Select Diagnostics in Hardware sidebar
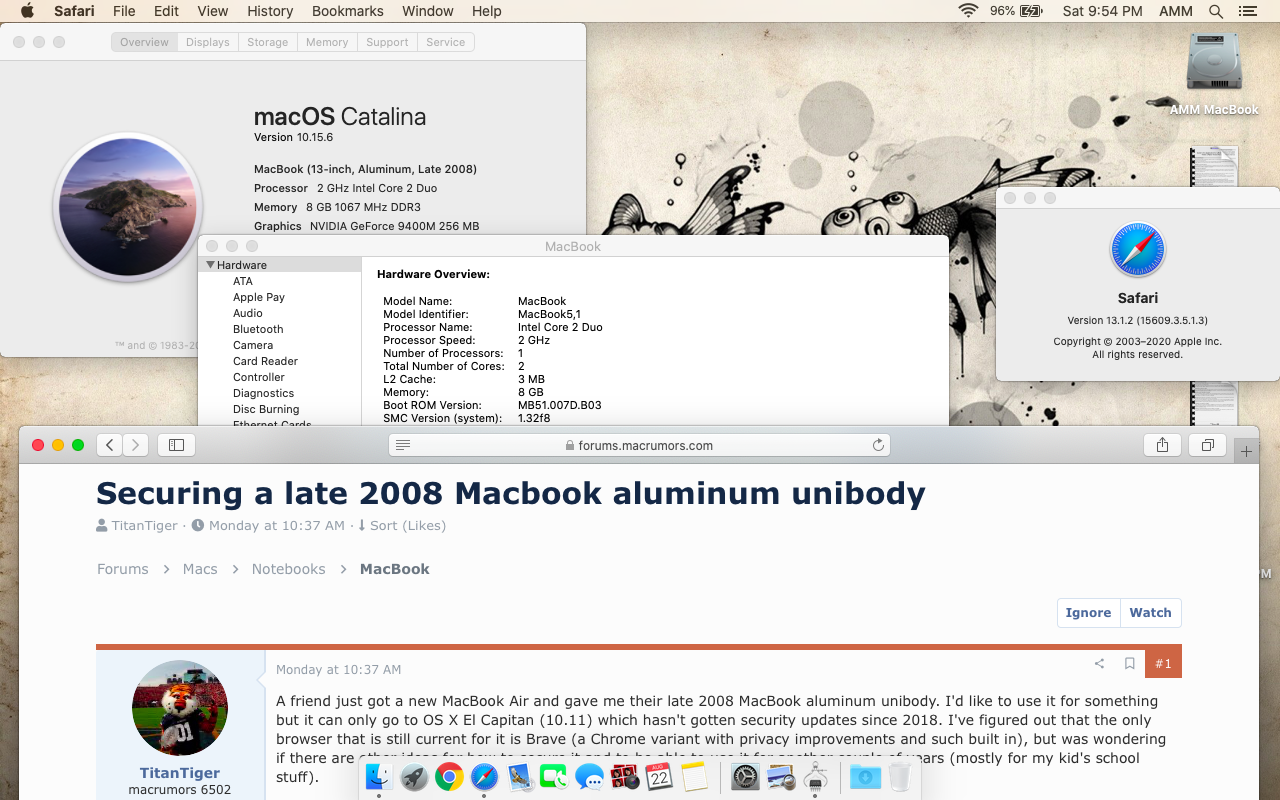 coord(263,393)
